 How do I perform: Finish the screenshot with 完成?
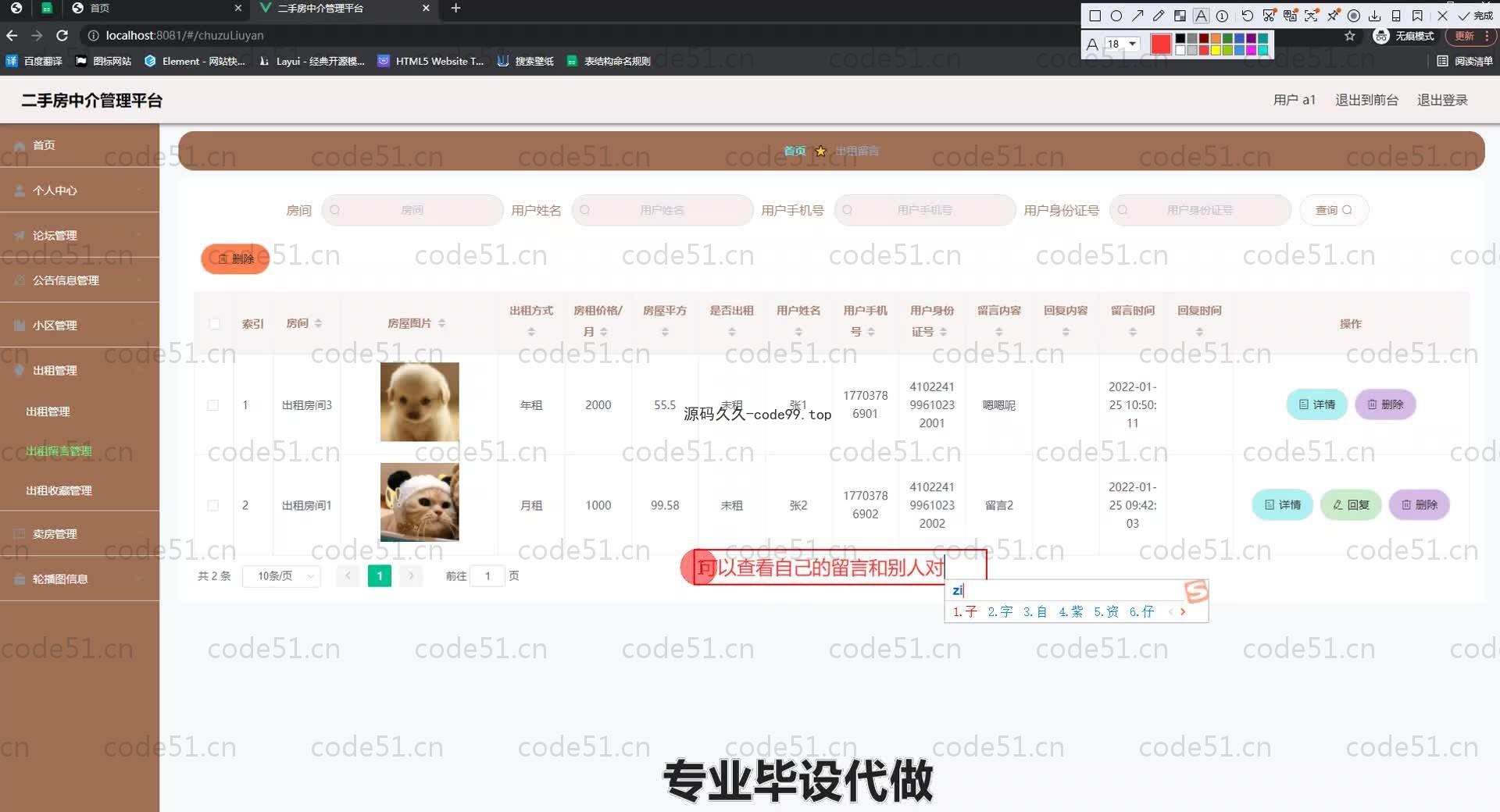coord(1475,16)
